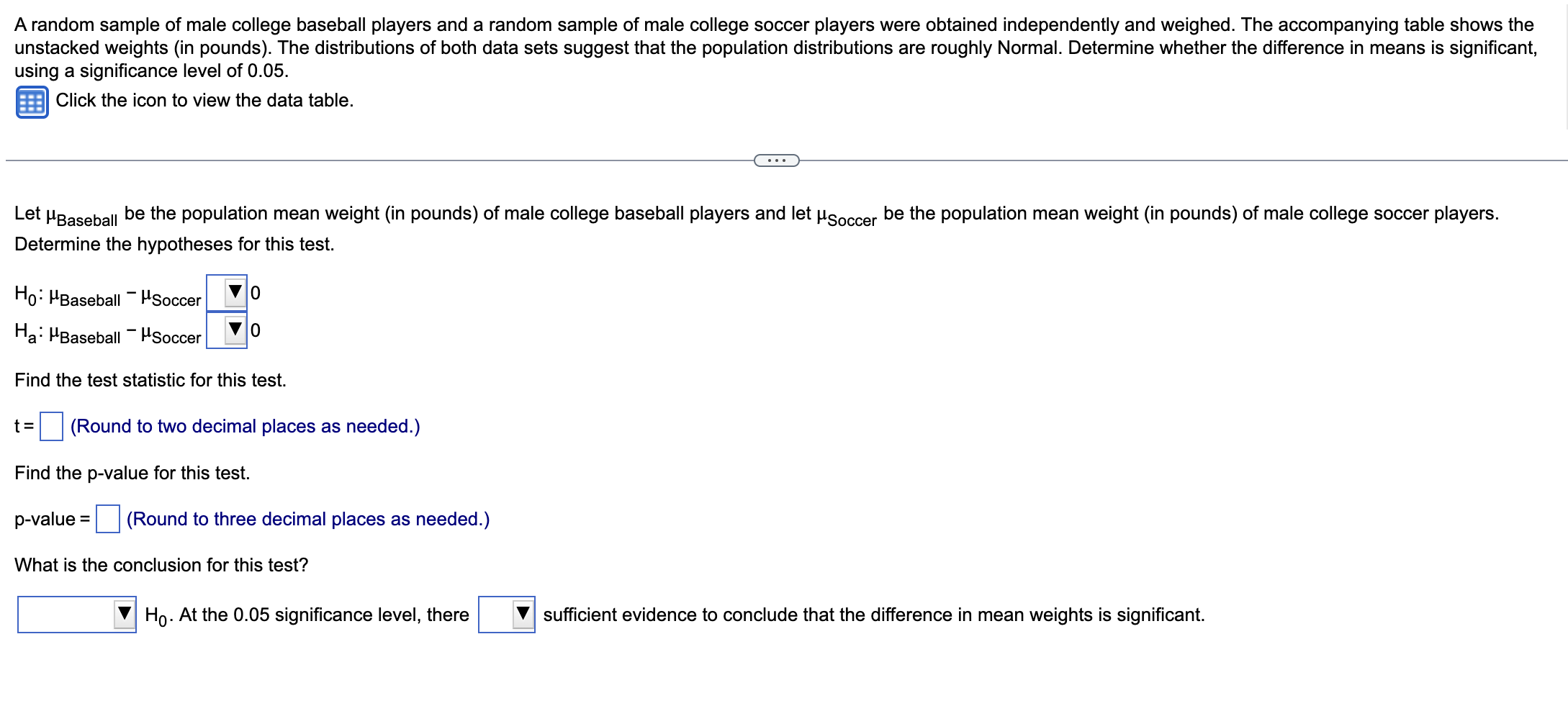Open the dropdown before sufficient evidence
Screen dimensions: 1568x711
pyautogui.click(x=506, y=614)
